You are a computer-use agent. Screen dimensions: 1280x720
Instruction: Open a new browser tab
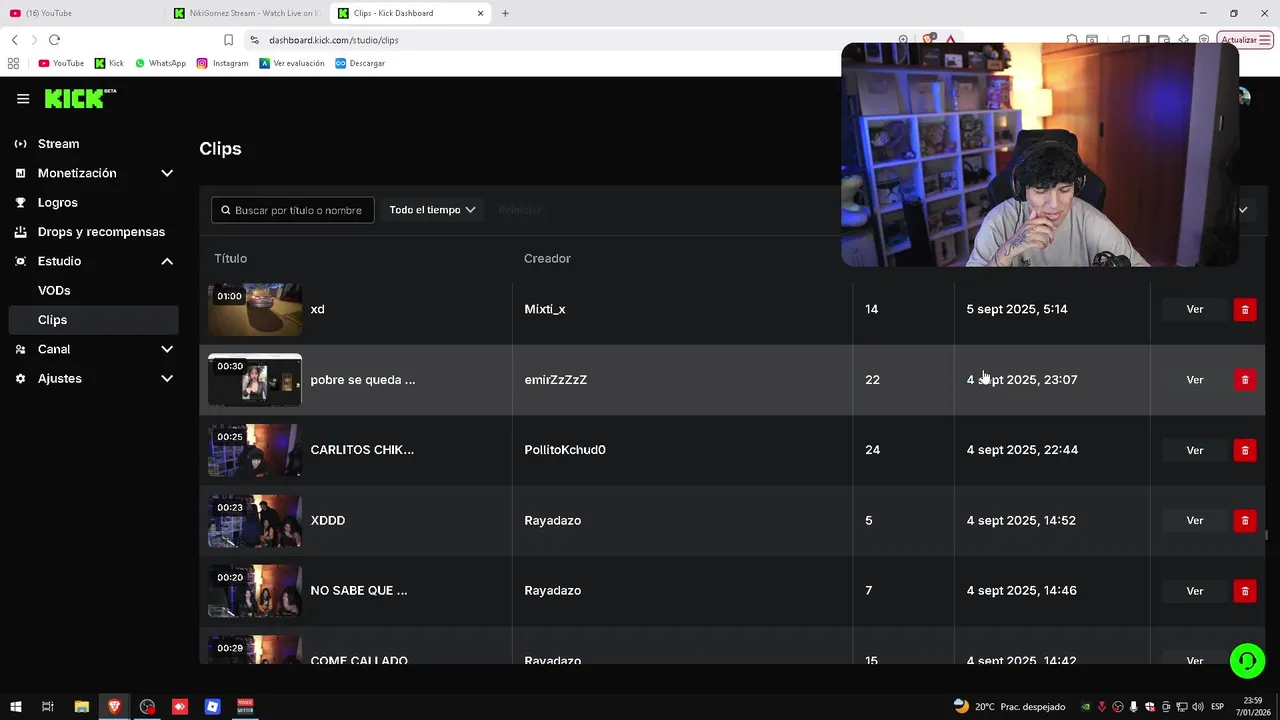point(505,13)
